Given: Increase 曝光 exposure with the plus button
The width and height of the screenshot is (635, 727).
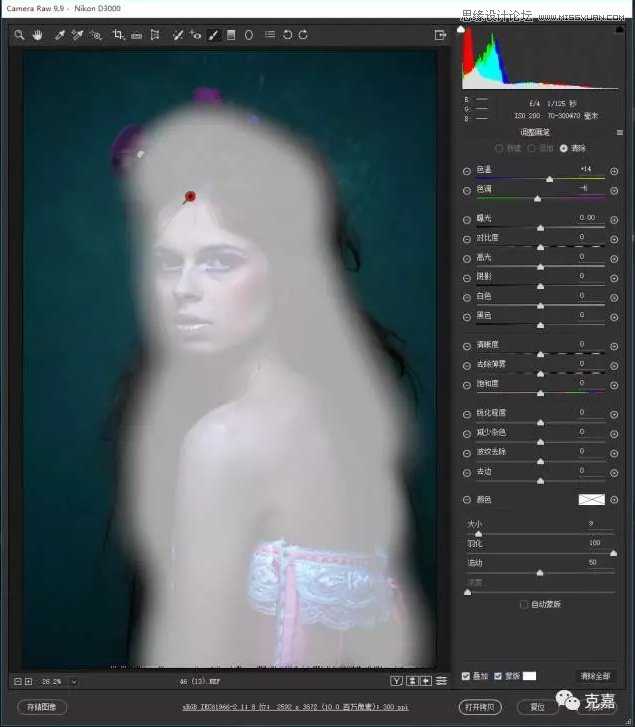Looking at the screenshot, I should click(614, 220).
